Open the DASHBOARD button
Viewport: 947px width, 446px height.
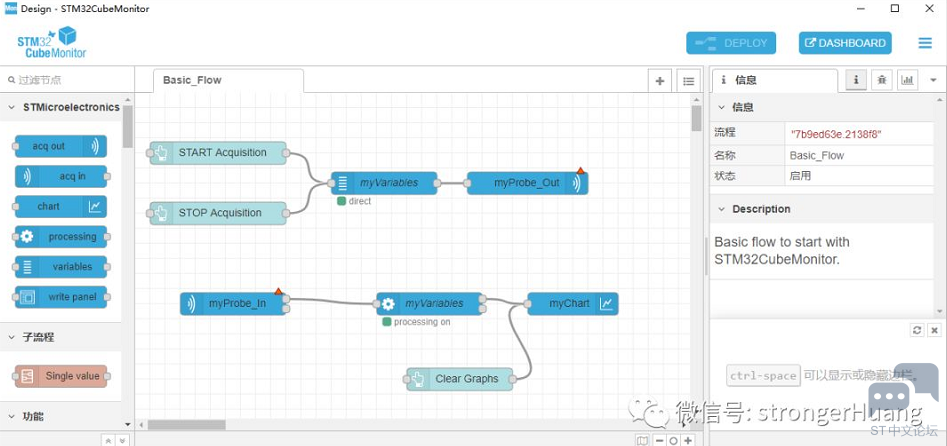click(x=845, y=43)
